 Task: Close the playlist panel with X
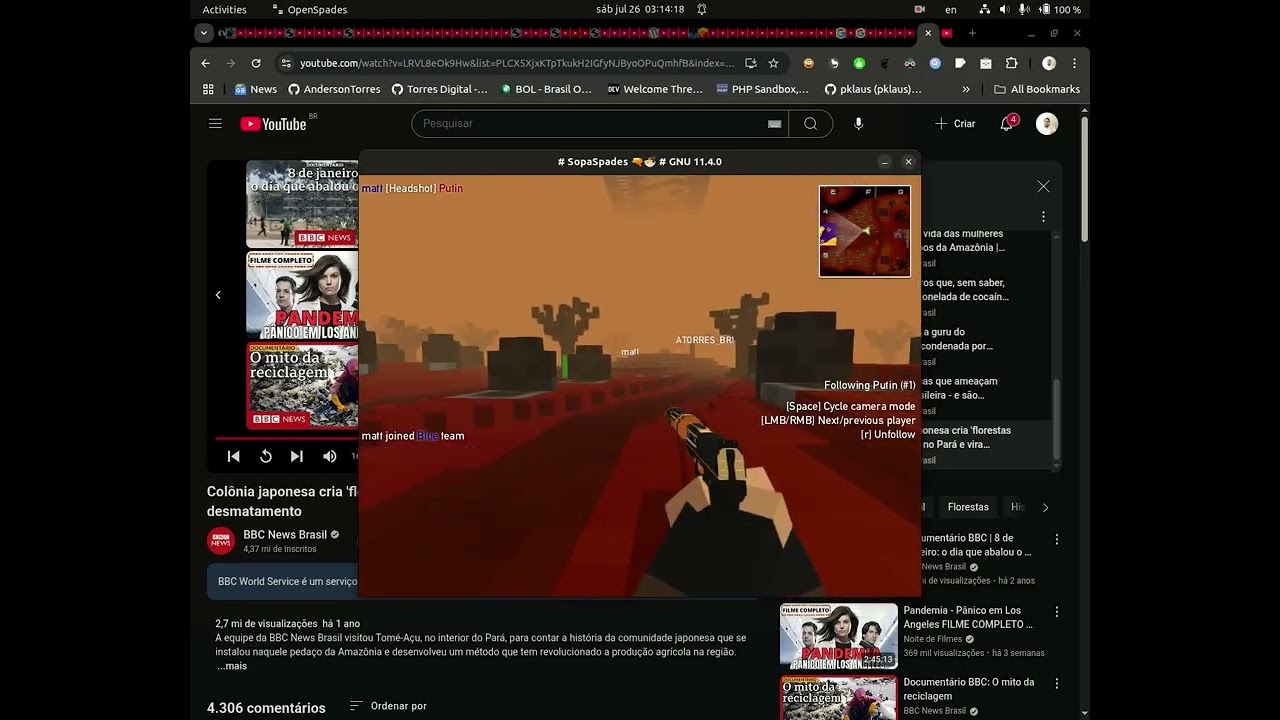tap(1044, 186)
